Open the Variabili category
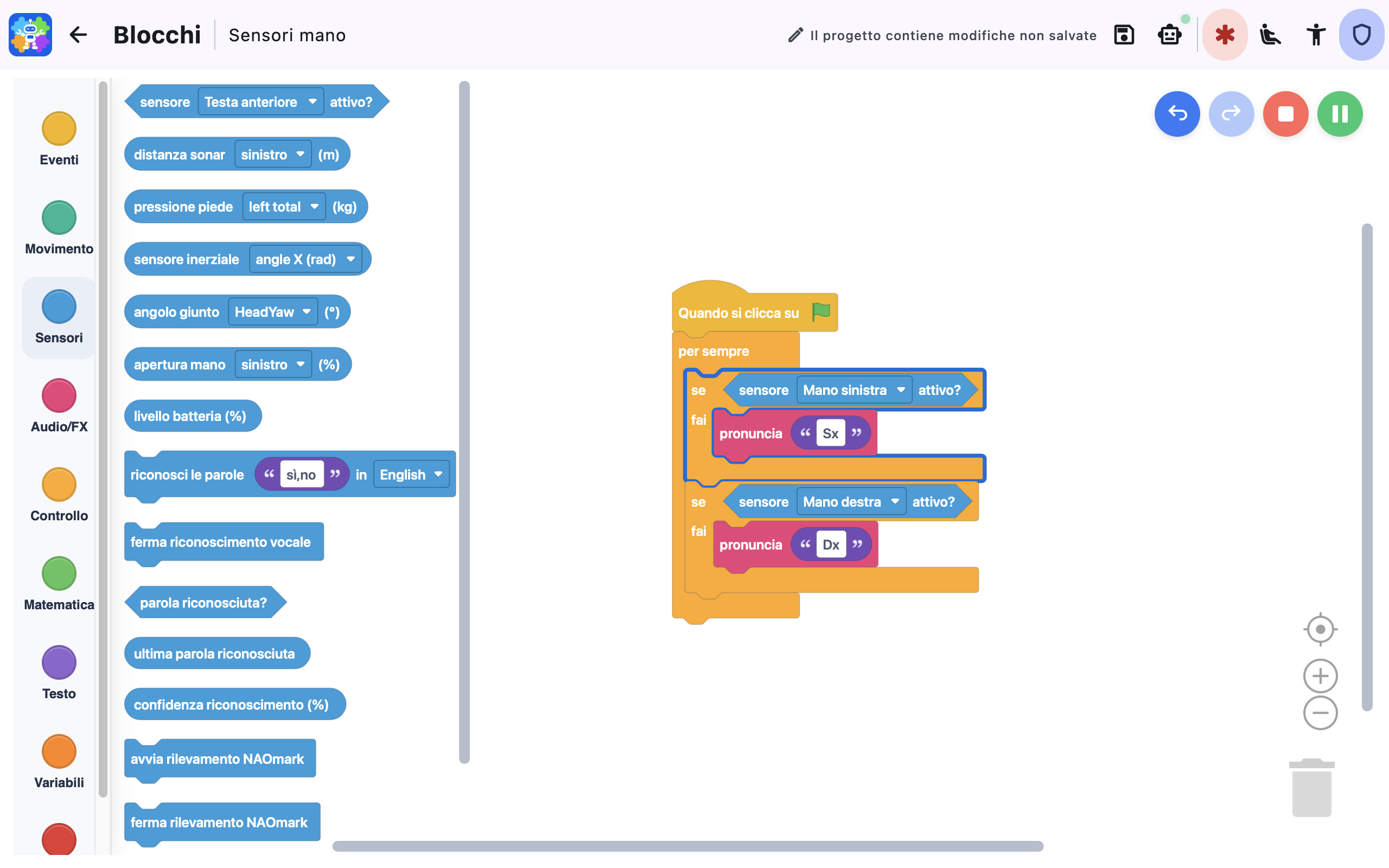This screenshot has width=1389, height=868. (59, 762)
